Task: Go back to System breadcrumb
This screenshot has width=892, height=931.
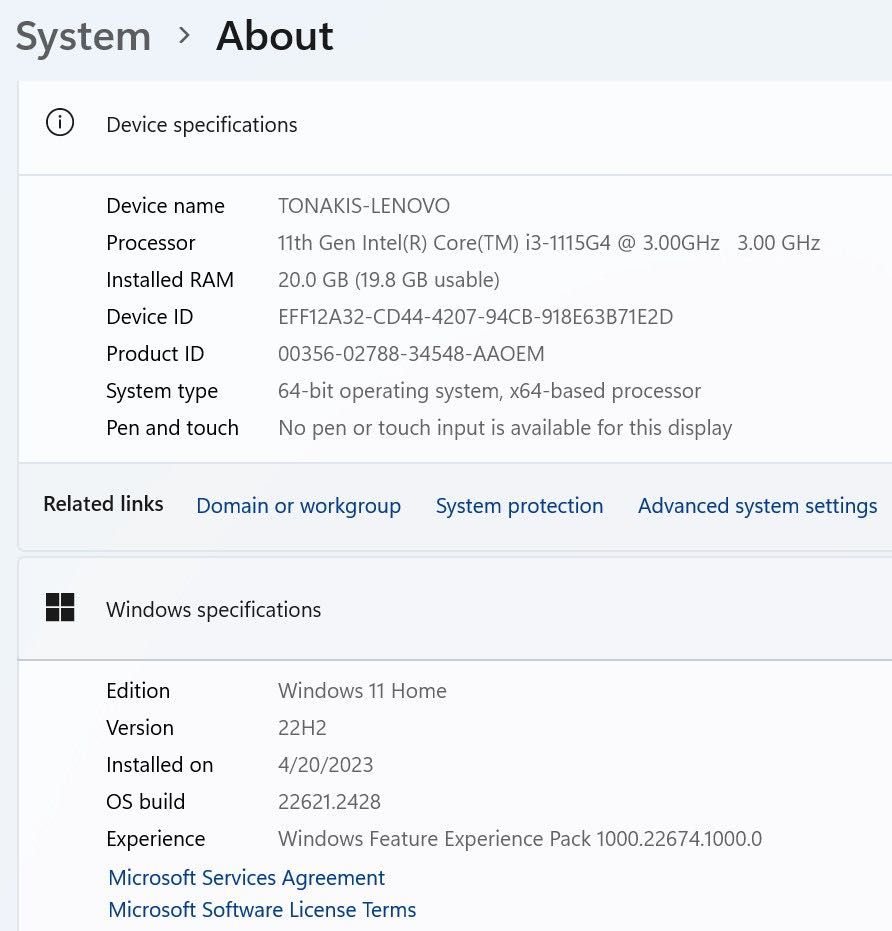Action: [x=83, y=37]
